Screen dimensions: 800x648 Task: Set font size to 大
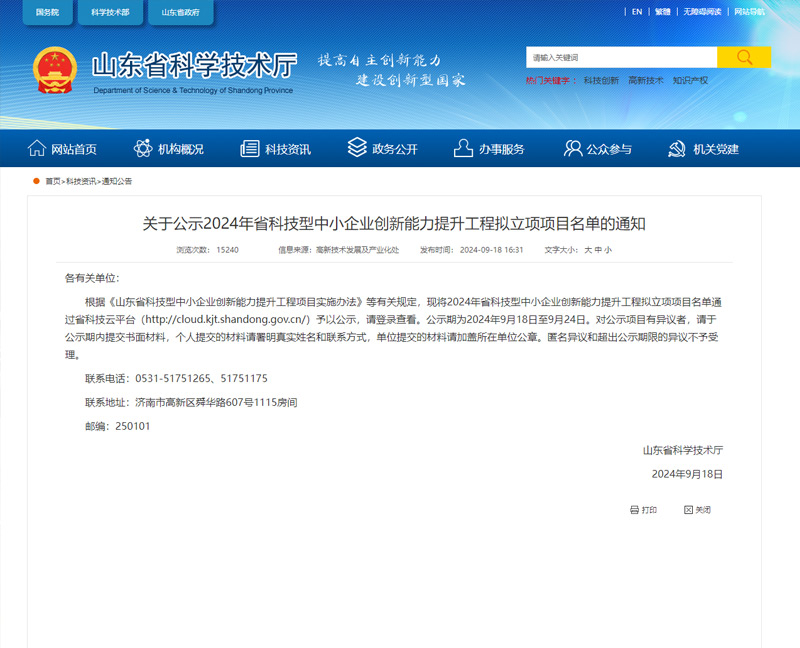(x=588, y=250)
